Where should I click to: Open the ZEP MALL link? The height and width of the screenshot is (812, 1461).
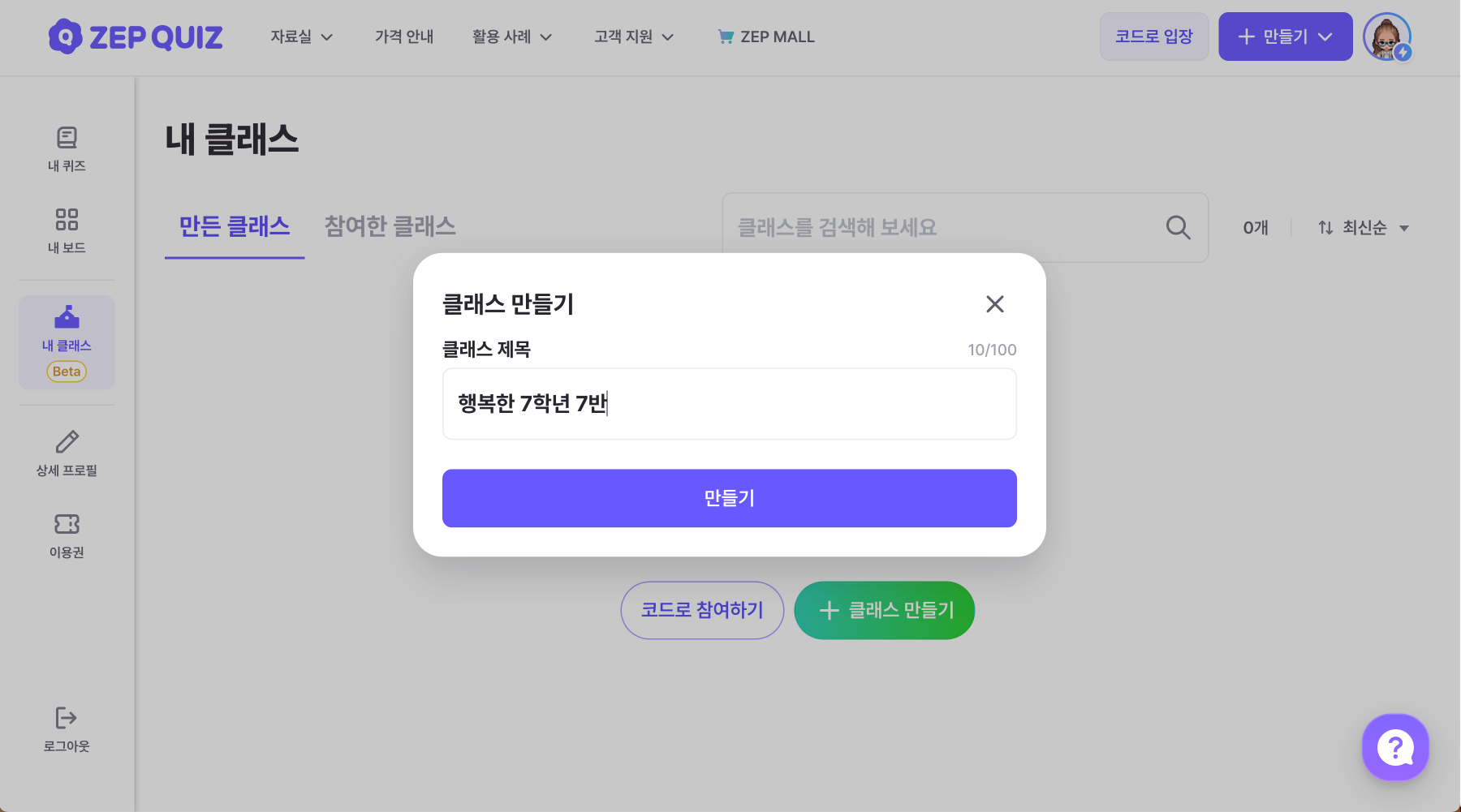click(766, 37)
